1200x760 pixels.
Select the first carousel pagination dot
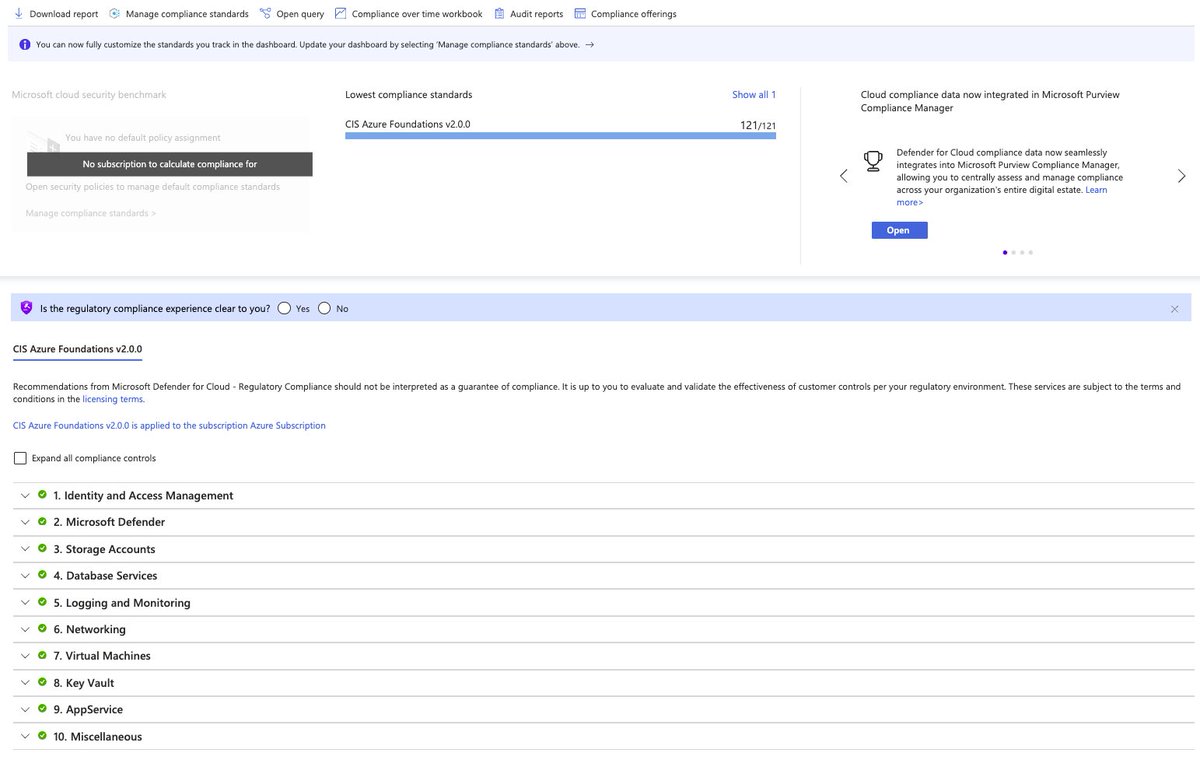pyautogui.click(x=1005, y=252)
